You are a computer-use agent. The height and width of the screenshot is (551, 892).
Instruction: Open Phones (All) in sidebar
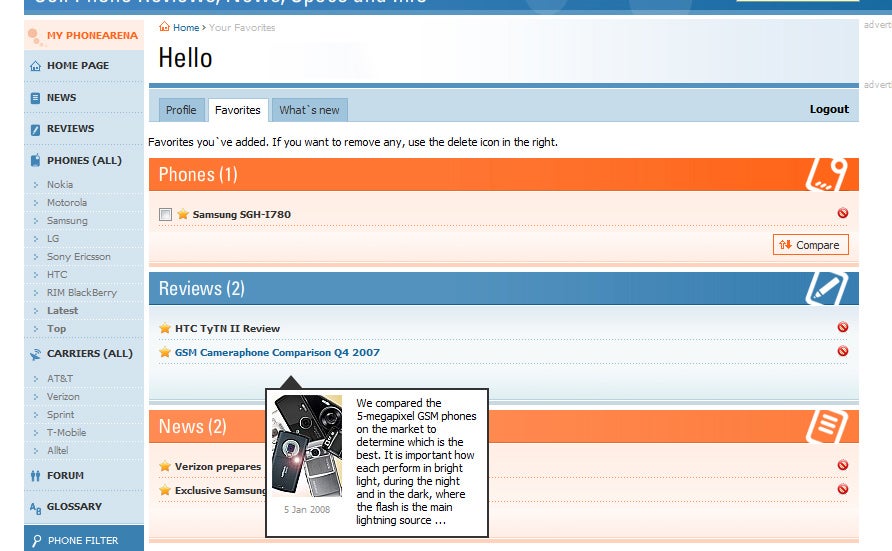[x=84, y=160]
